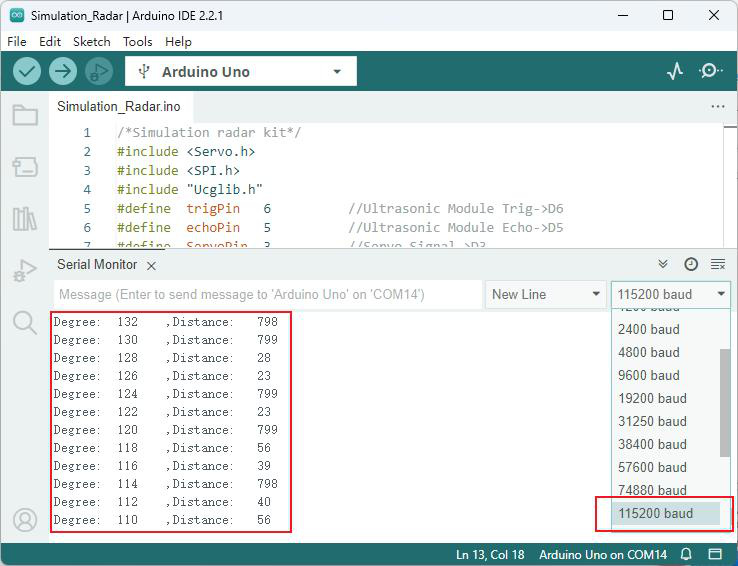Click code line '#include <Servo.h>'
This screenshot has height=566, width=738.
tap(186, 151)
